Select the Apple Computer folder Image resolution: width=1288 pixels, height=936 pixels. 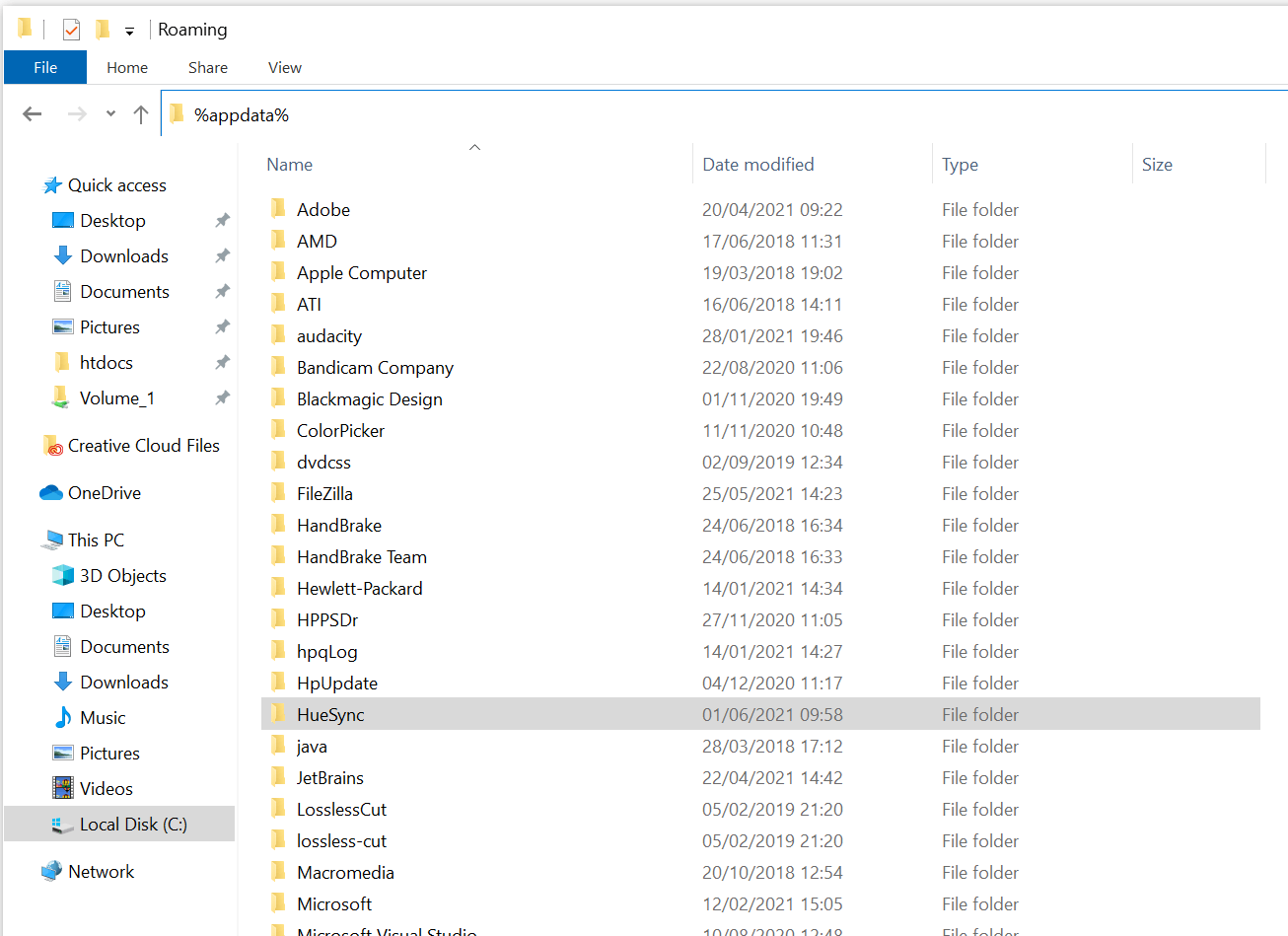coord(362,273)
